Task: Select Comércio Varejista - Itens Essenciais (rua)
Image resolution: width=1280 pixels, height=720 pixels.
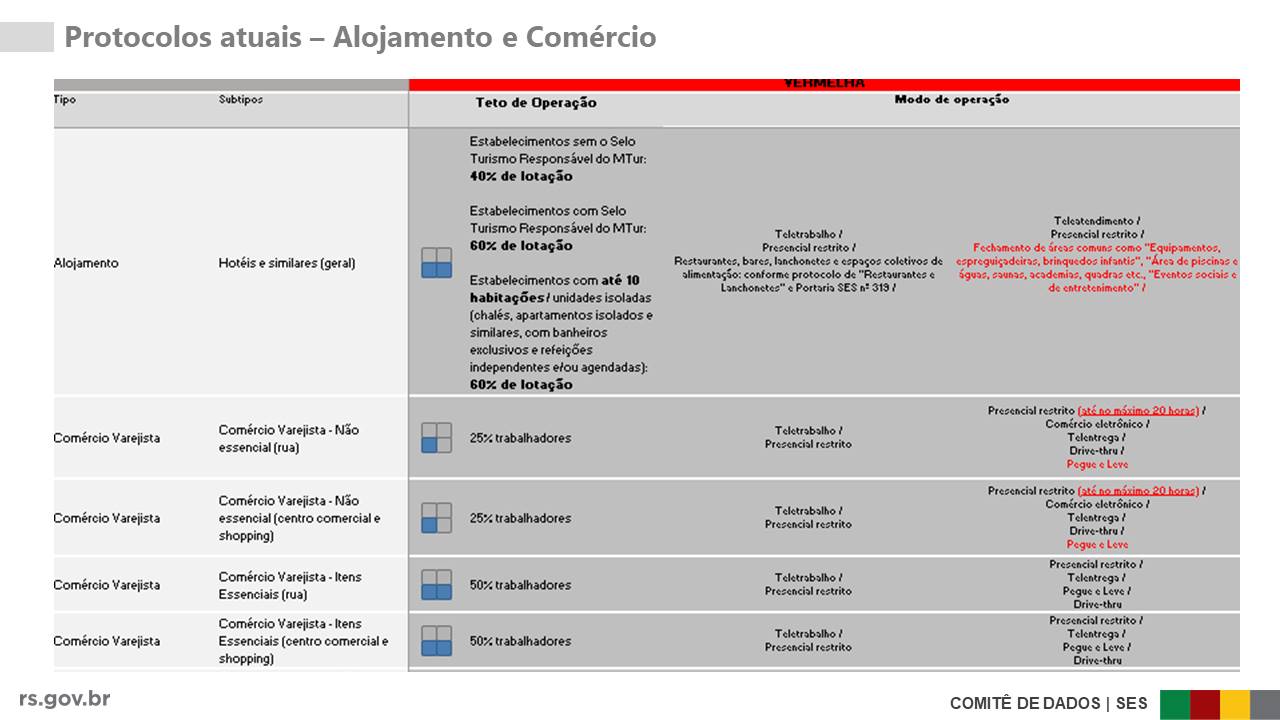Action: (x=290, y=585)
